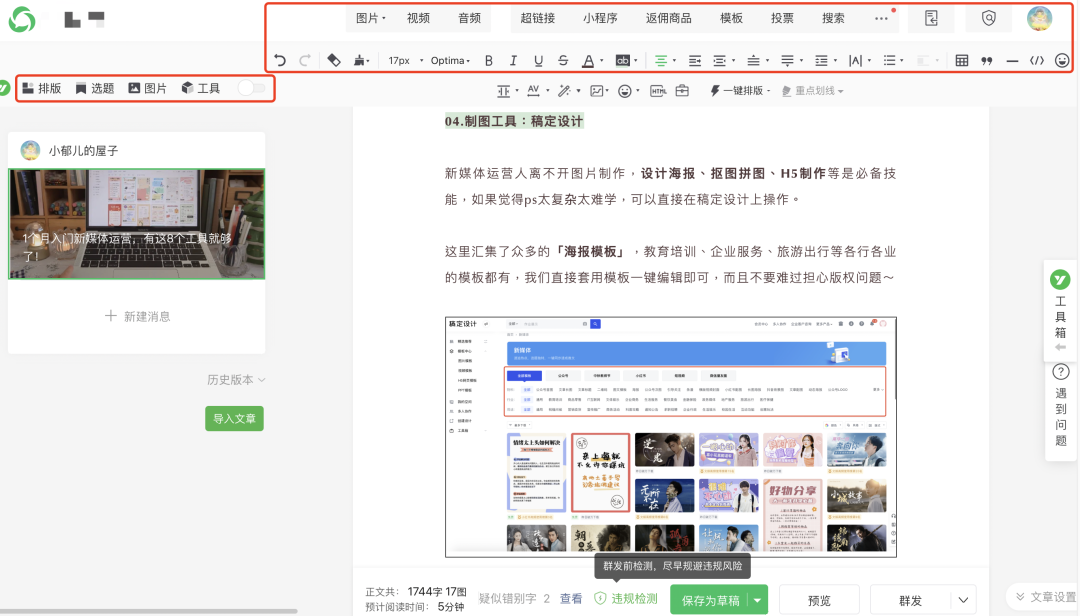The image size is (1080, 616).
Task: Open the Optima font family dropdown
Action: tap(450, 61)
